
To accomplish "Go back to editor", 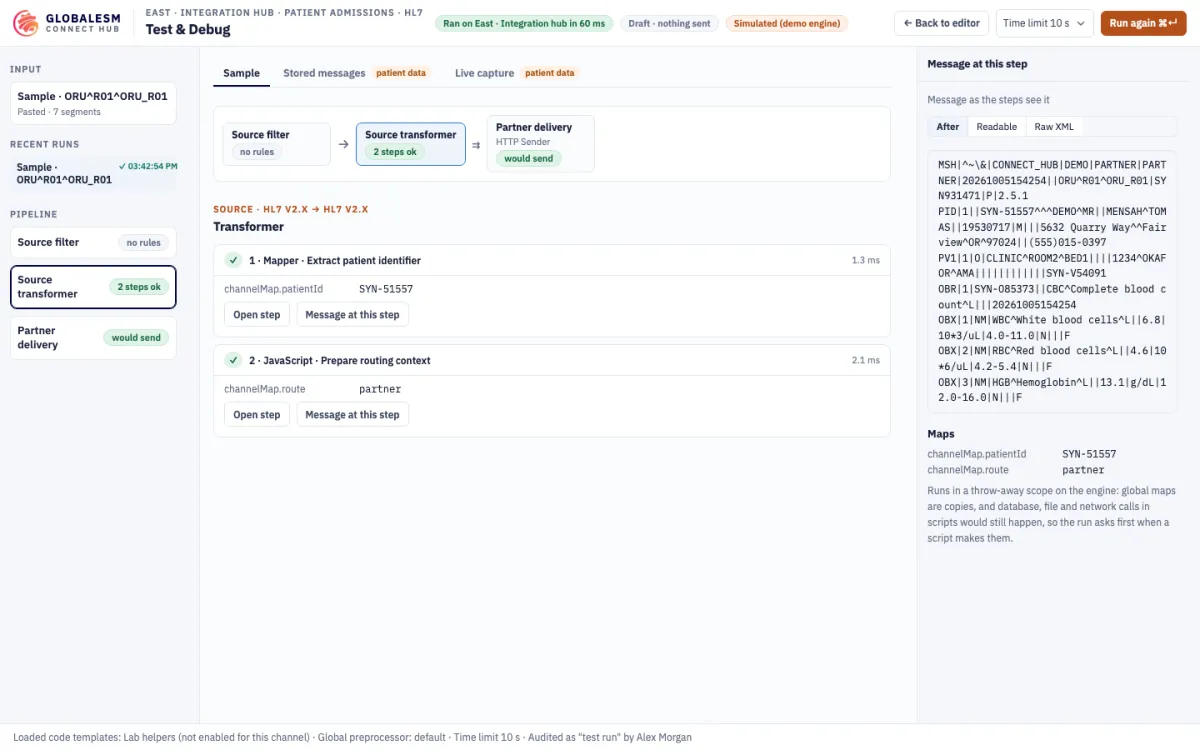I will [x=941, y=23].
